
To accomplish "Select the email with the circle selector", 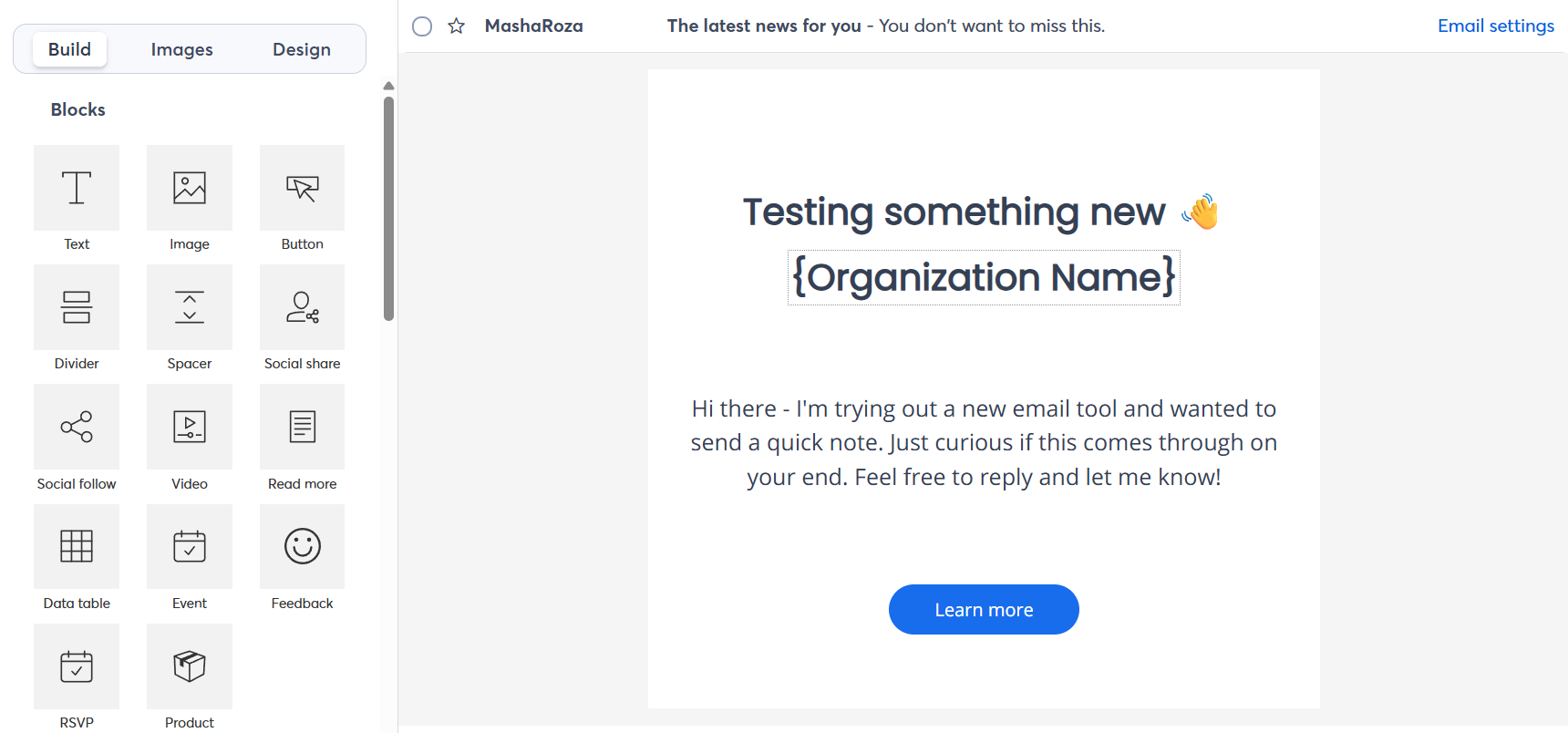I will coord(421,26).
